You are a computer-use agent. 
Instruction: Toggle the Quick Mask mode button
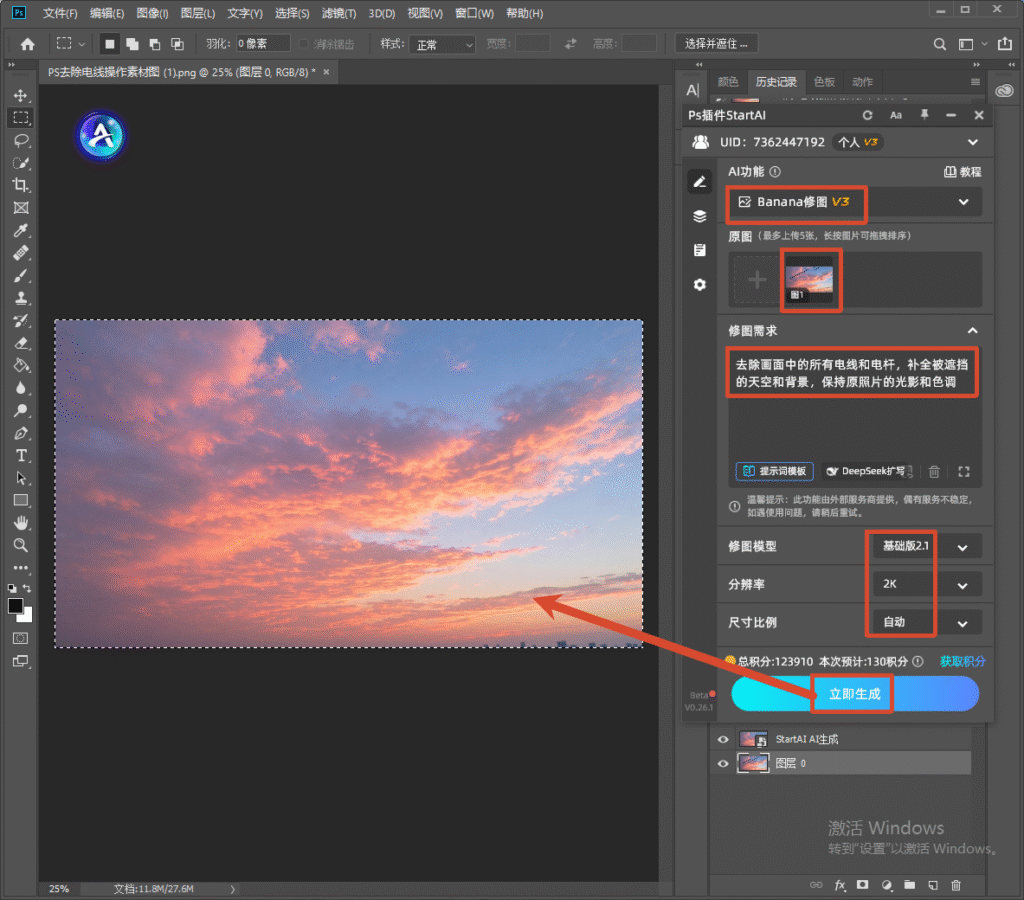pos(21,638)
